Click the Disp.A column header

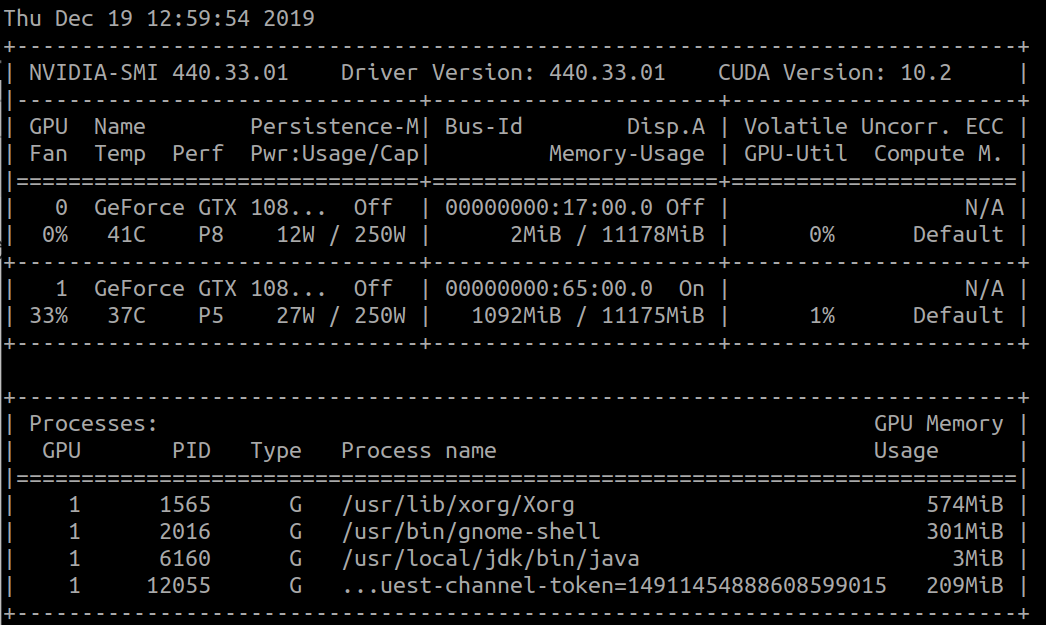point(666,126)
